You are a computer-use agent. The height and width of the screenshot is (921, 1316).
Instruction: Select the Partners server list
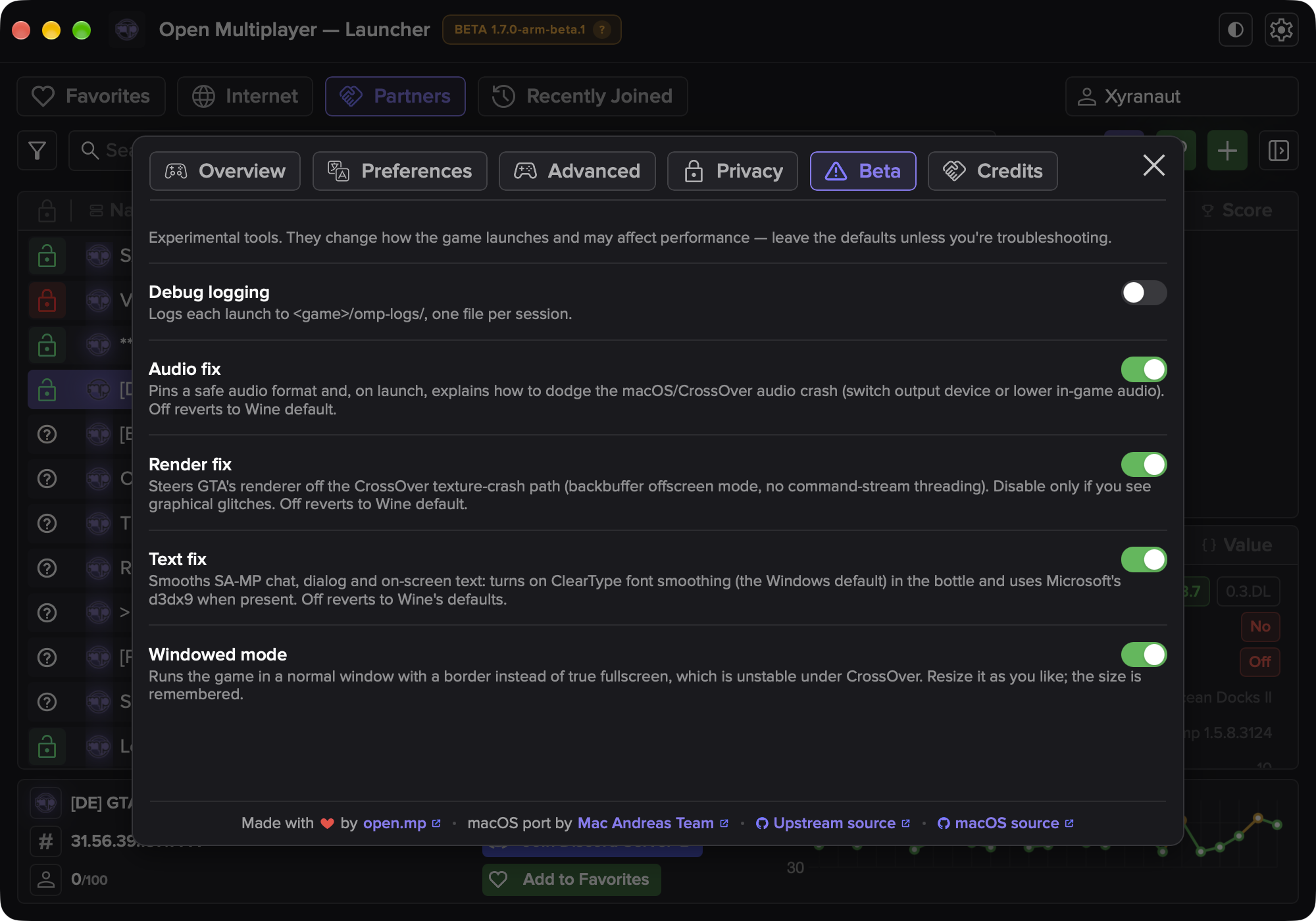(x=395, y=96)
